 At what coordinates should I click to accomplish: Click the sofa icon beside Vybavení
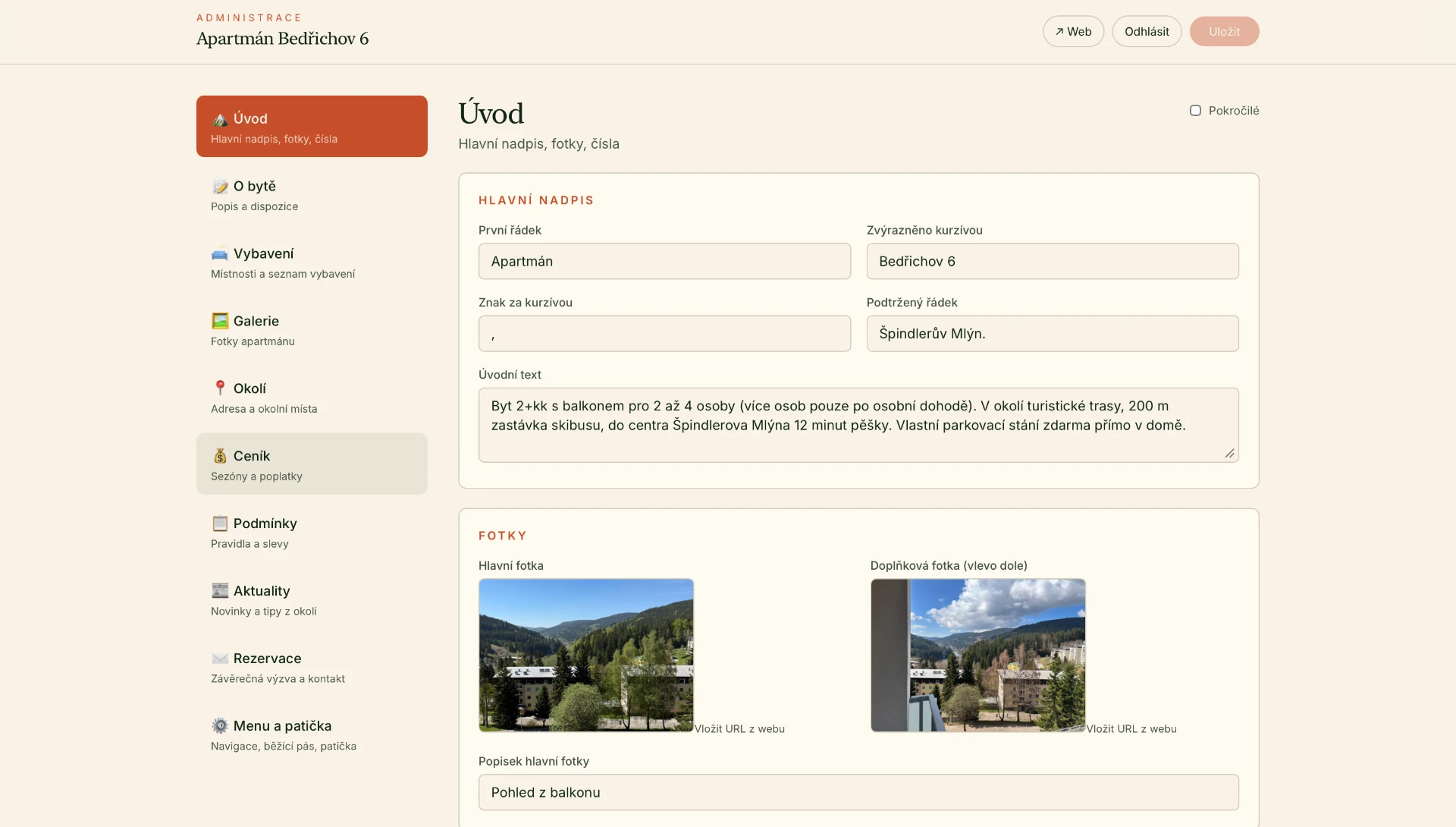tap(220, 254)
